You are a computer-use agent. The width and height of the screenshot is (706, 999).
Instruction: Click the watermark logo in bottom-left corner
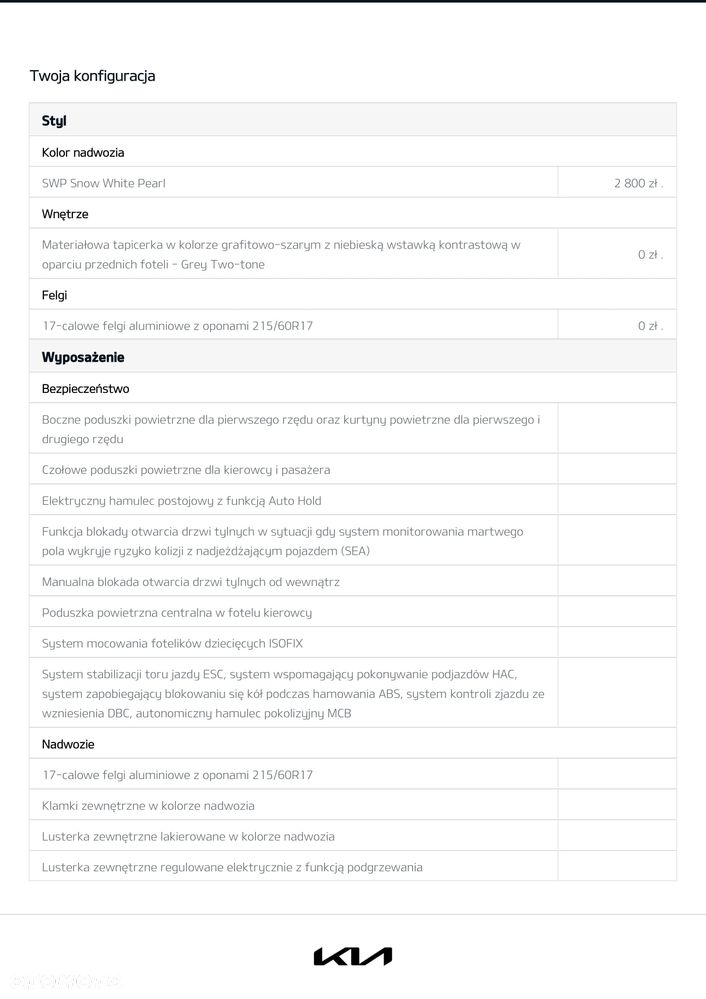point(62,982)
